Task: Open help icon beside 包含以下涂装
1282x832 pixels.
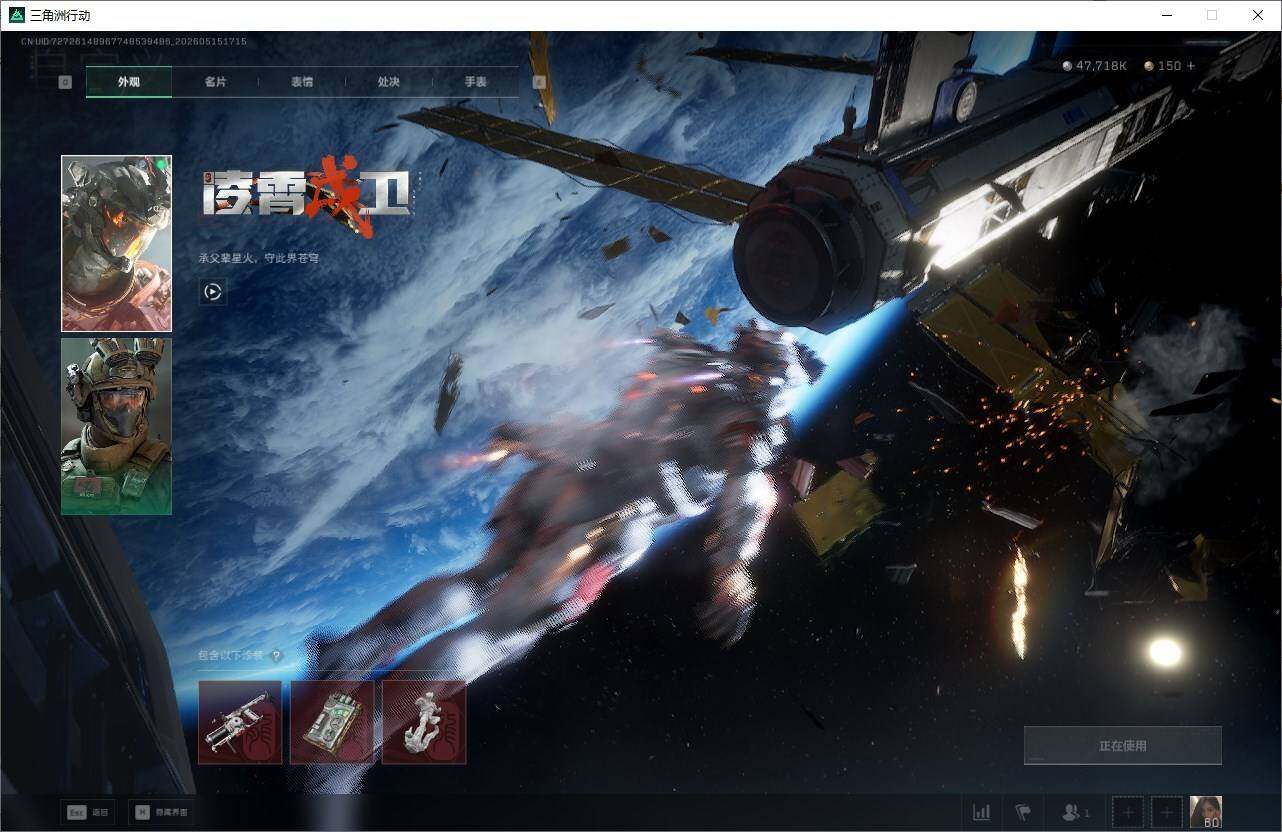Action: [276, 656]
